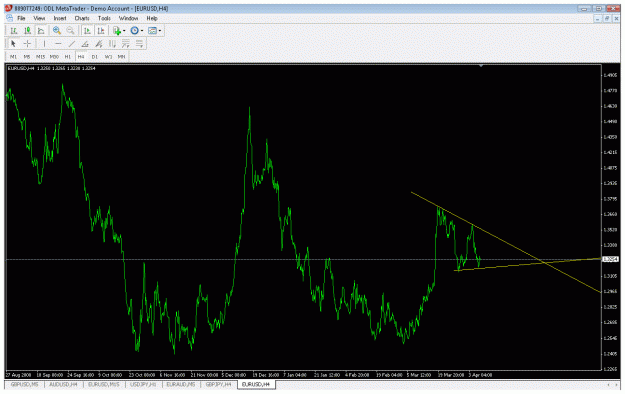Image resolution: width=625 pixels, height=394 pixels.
Task: Switch chart to M30 timeframe
Action: click(x=54, y=57)
